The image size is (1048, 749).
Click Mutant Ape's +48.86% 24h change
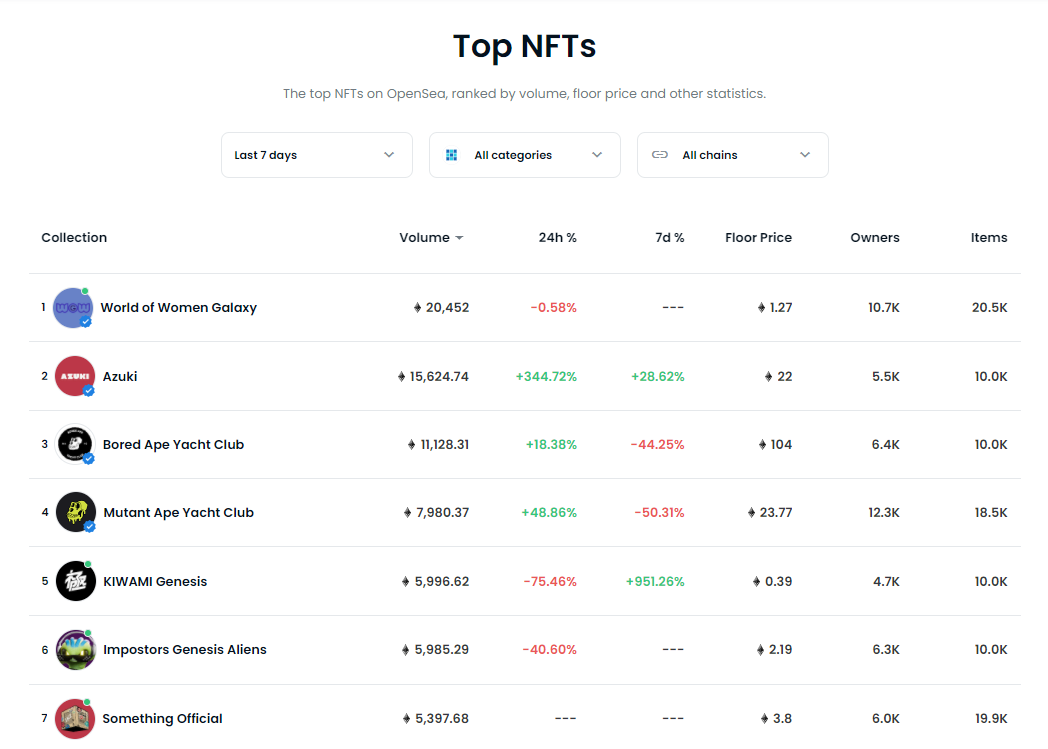549,513
